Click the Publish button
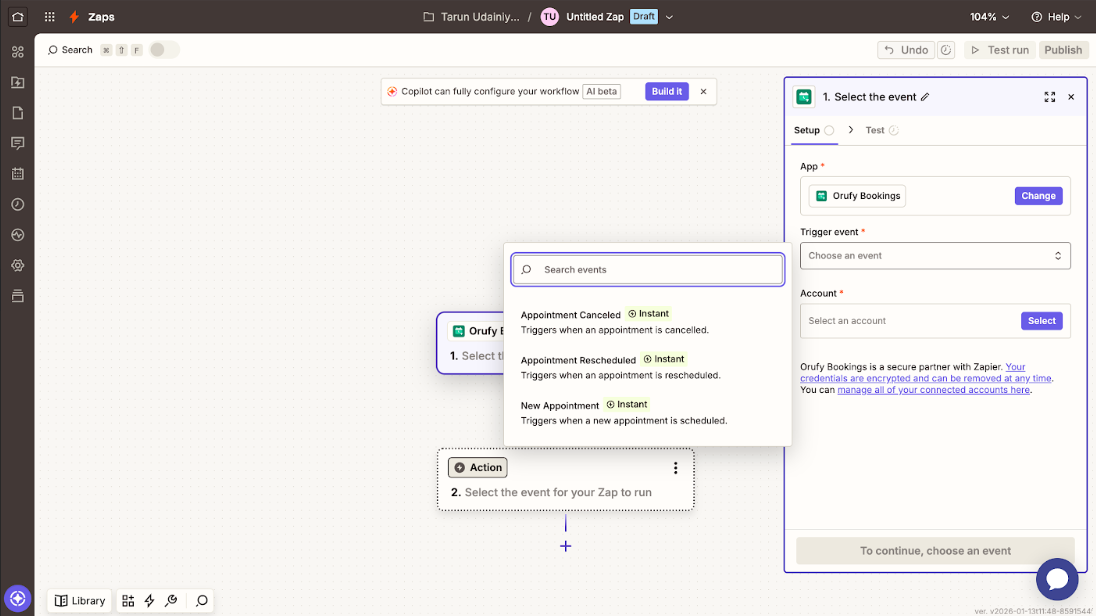The width and height of the screenshot is (1096, 616). 1063,49
